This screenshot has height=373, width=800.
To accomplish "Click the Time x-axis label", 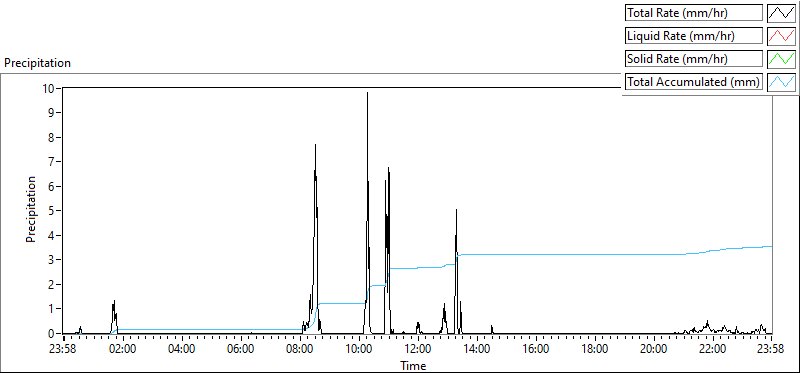I will pyautogui.click(x=413, y=365).
